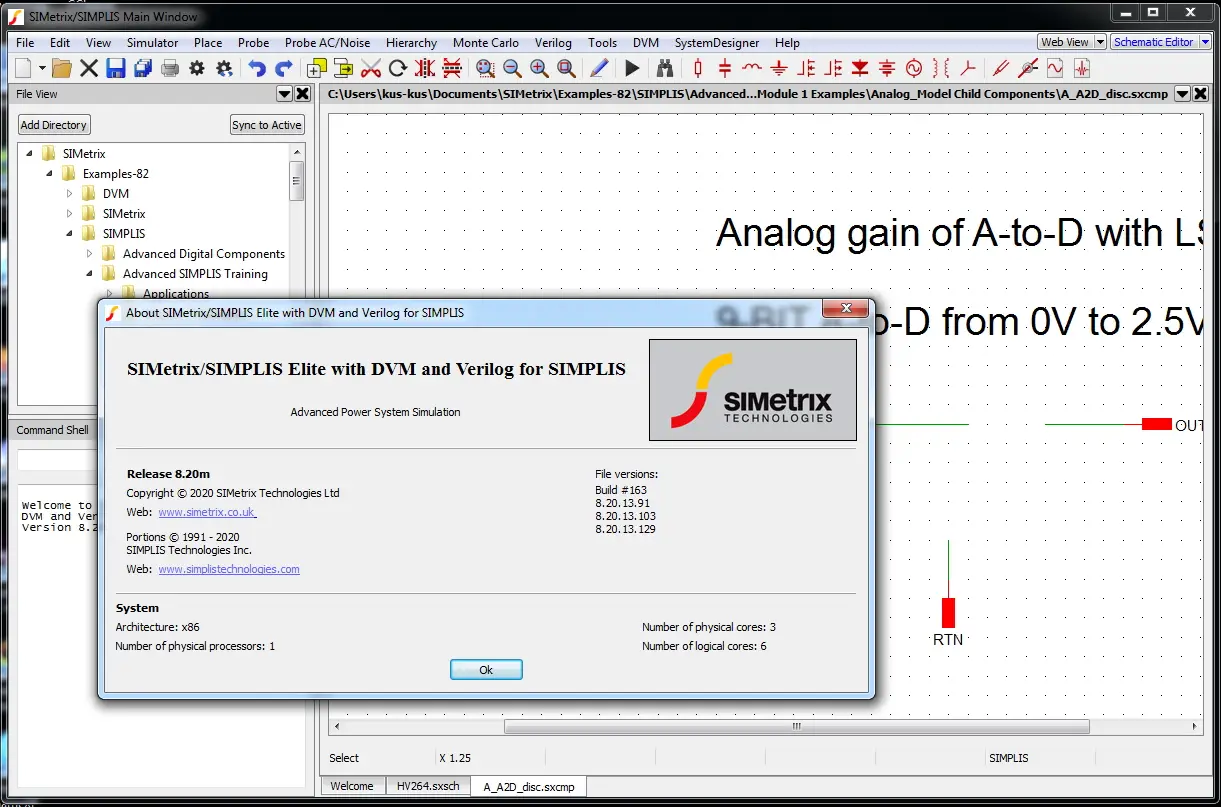
Task: Switch to the Welcome tab
Action: coord(352,786)
